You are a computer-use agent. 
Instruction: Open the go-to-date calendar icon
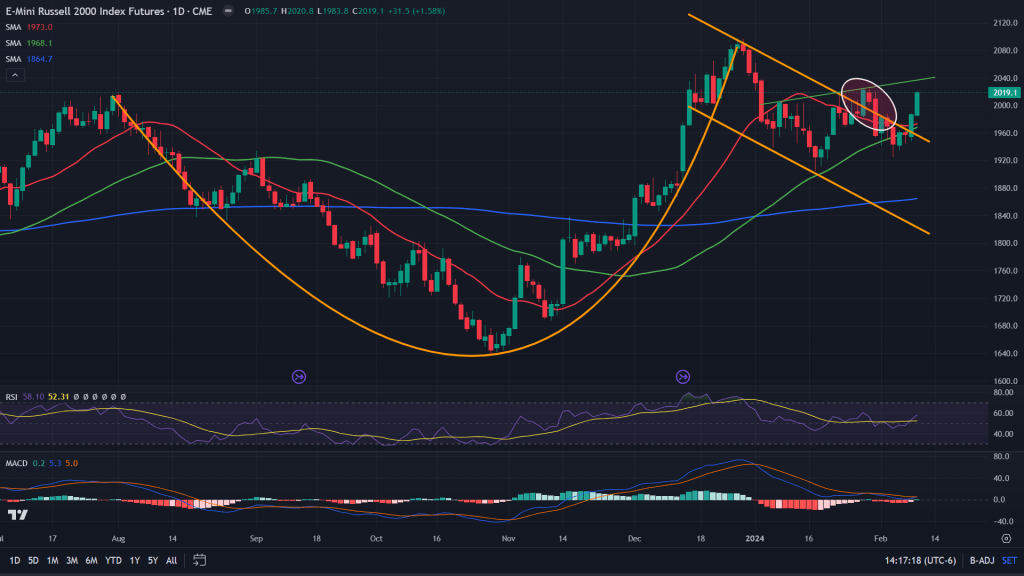click(x=200, y=560)
